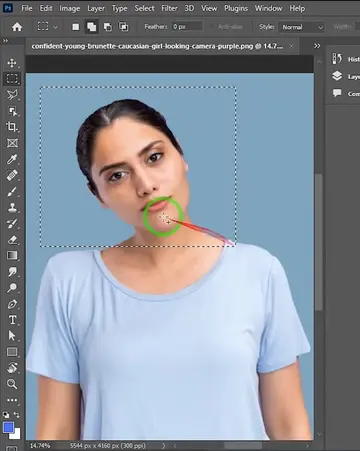Click the Feather value field
This screenshot has width=360, height=451.
tap(187, 27)
